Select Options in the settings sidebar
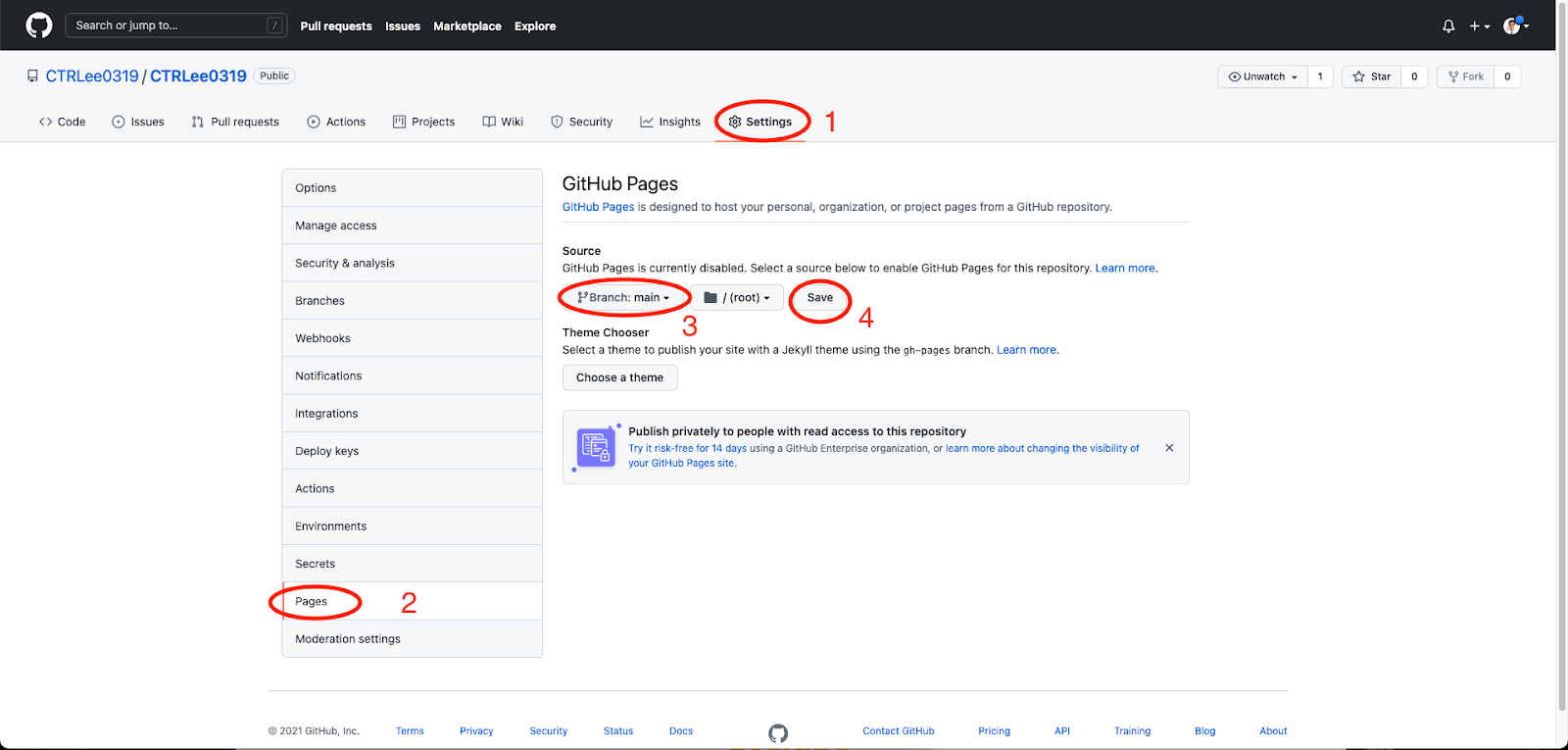 pos(412,188)
